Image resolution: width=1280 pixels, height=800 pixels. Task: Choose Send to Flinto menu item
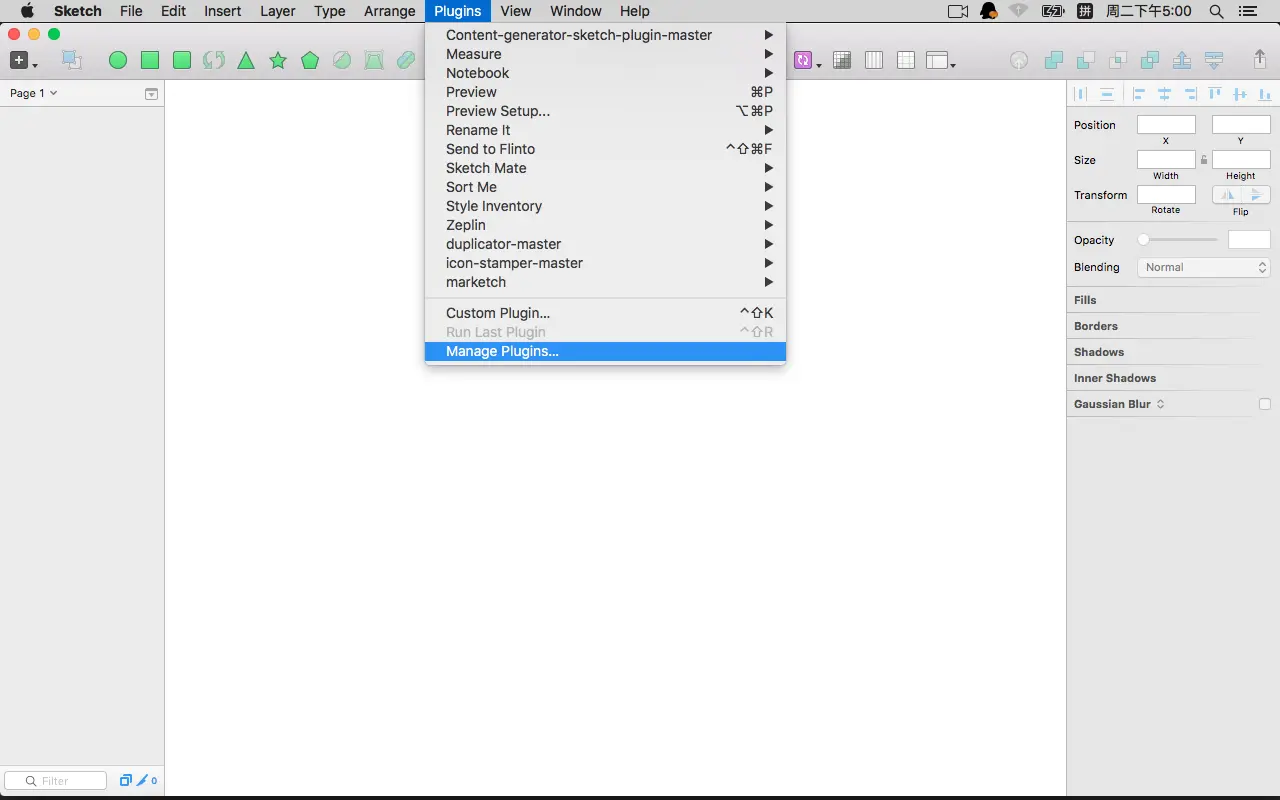[x=605, y=149]
